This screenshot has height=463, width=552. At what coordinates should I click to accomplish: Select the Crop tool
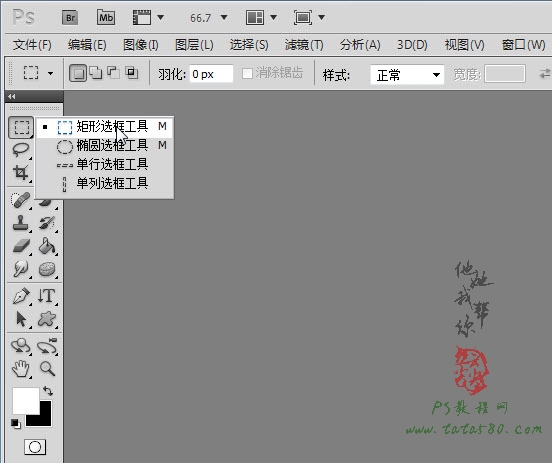20,173
